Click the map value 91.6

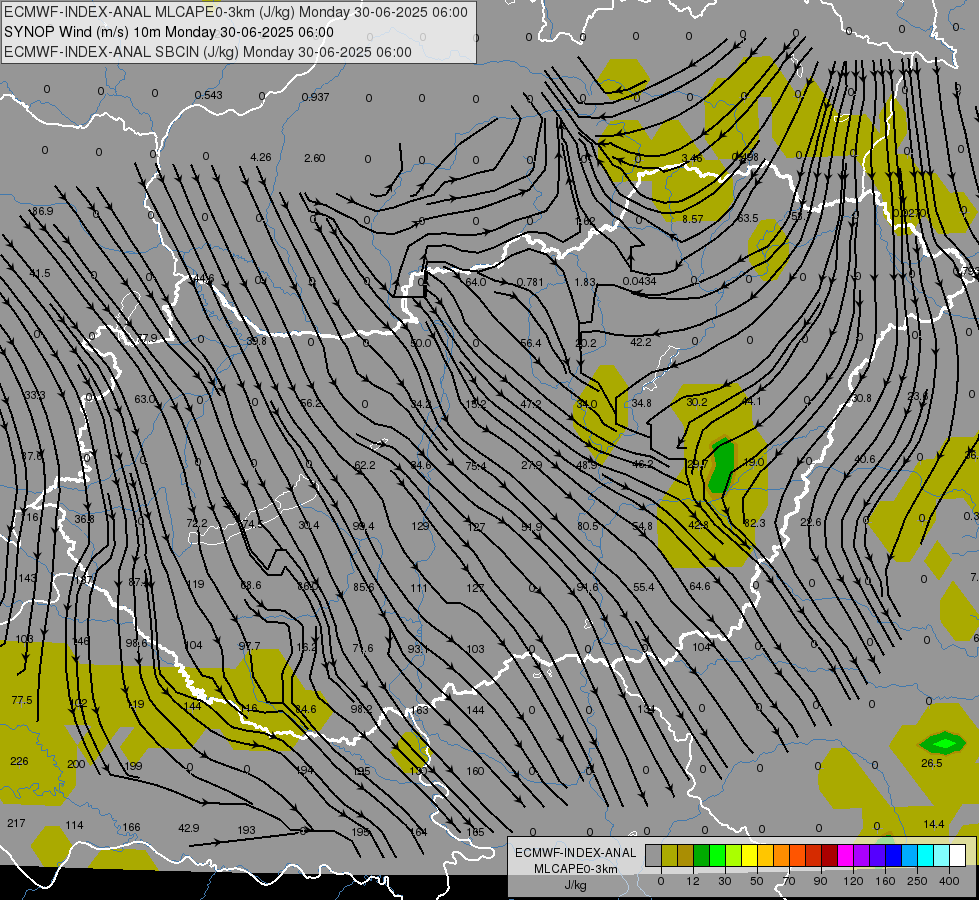588,586
